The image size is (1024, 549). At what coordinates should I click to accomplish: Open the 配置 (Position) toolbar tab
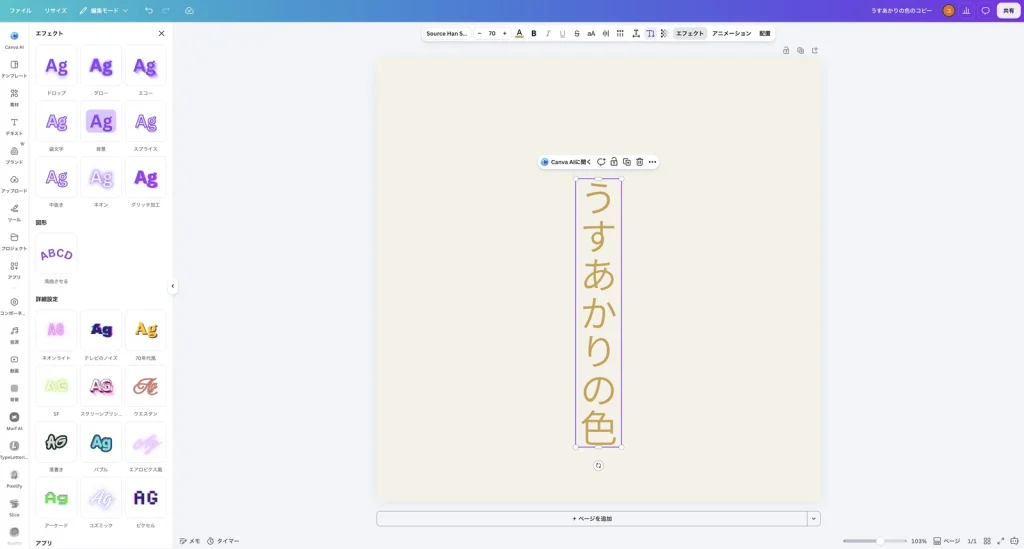coord(765,33)
